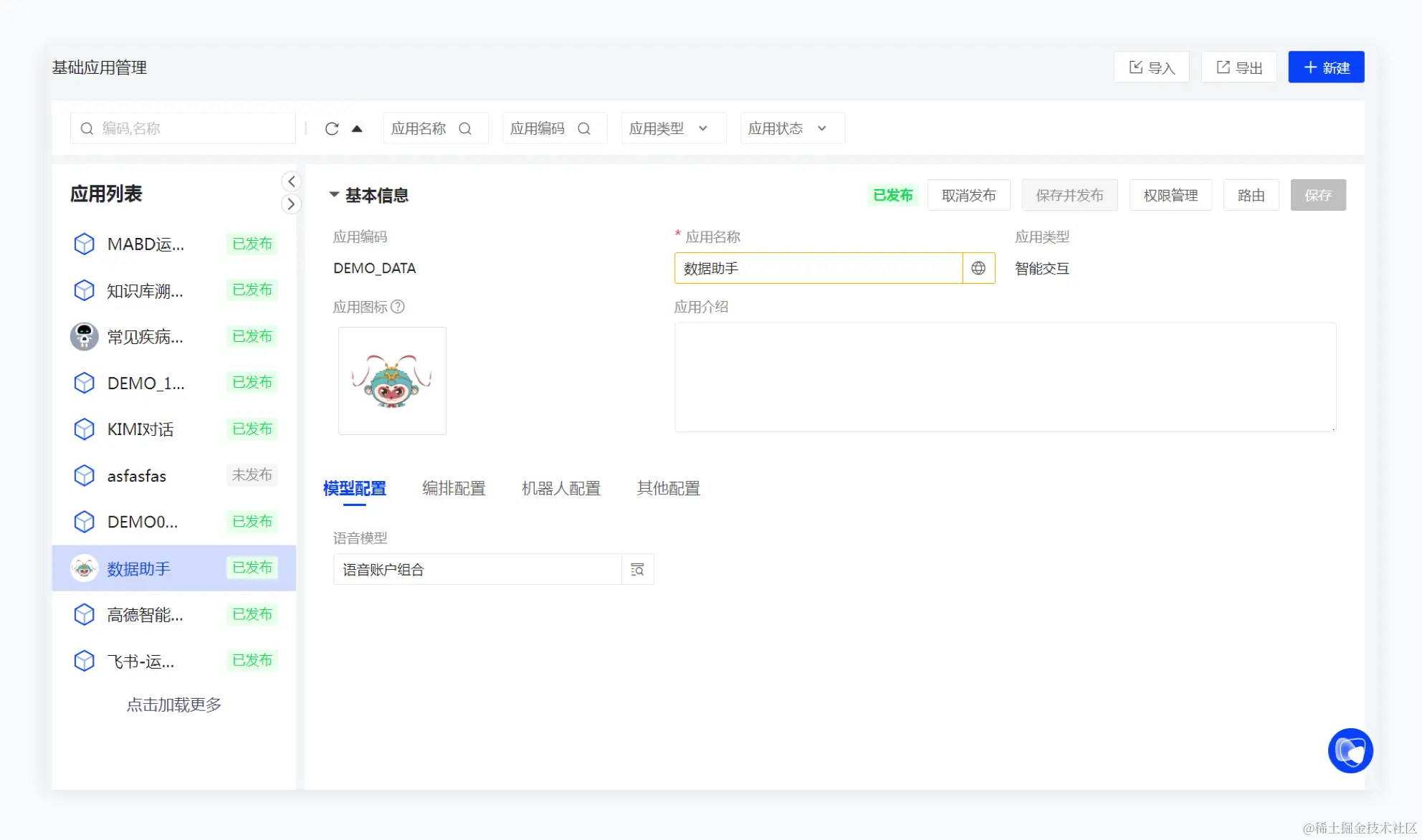Click the search-list icon in voice model field
Screen dimensions: 1422x840
[637, 570]
